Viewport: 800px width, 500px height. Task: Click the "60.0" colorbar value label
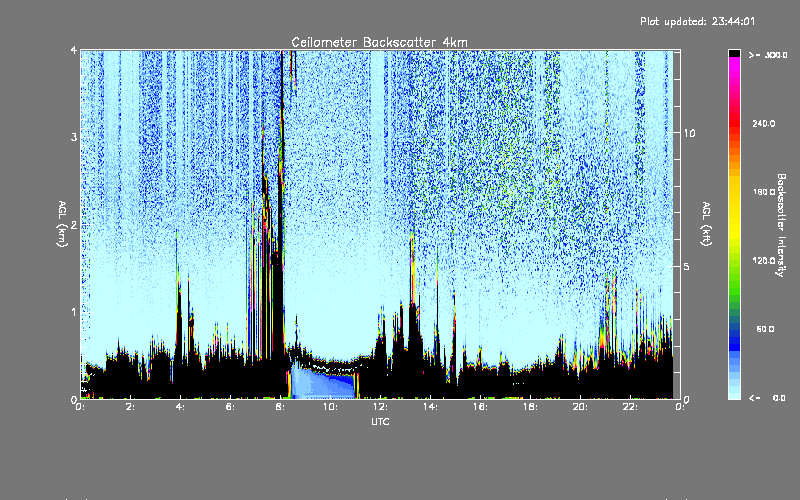tap(766, 329)
